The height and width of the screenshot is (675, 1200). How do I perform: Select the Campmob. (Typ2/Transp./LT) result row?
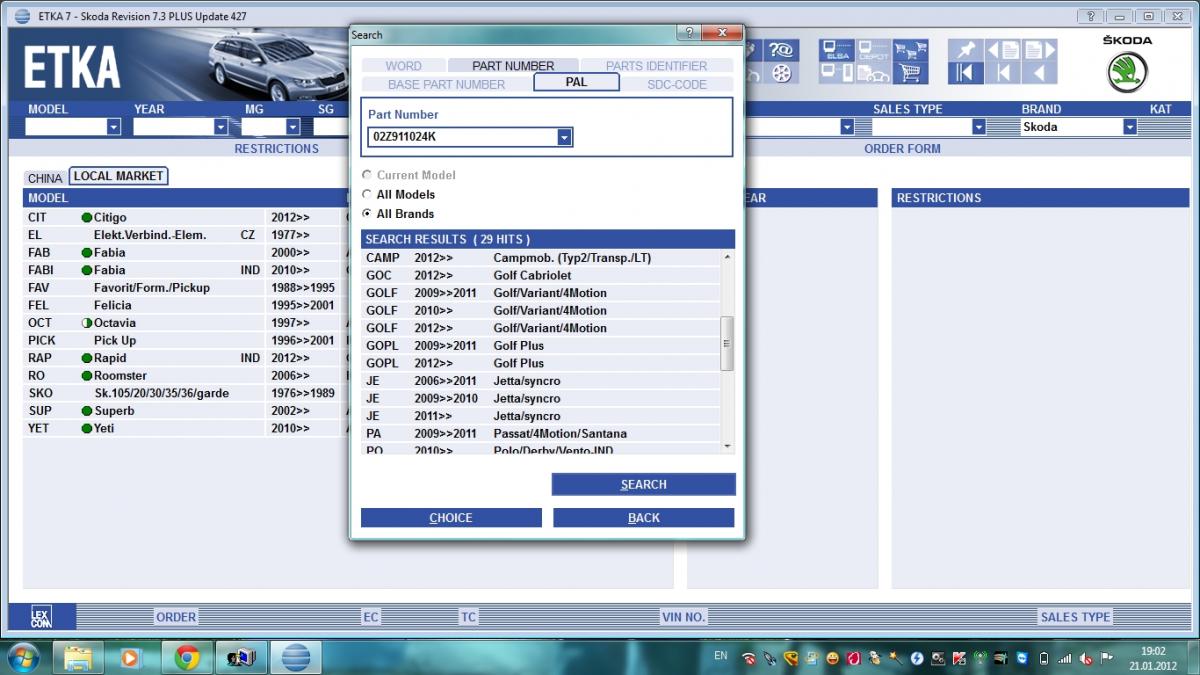(x=541, y=258)
